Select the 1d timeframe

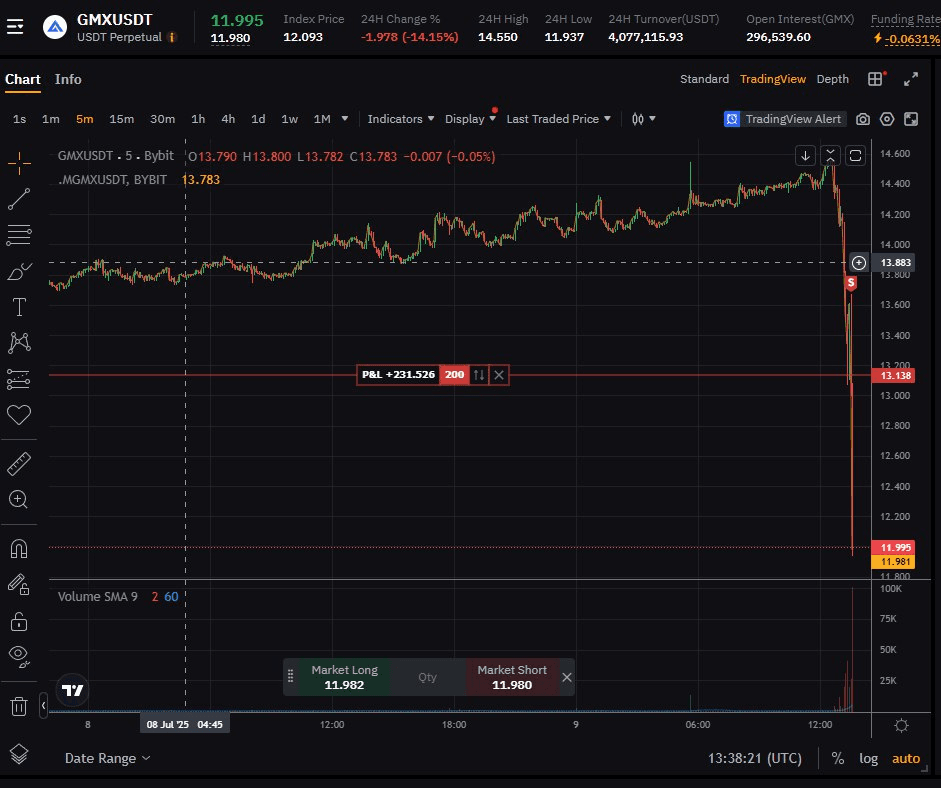(x=258, y=119)
